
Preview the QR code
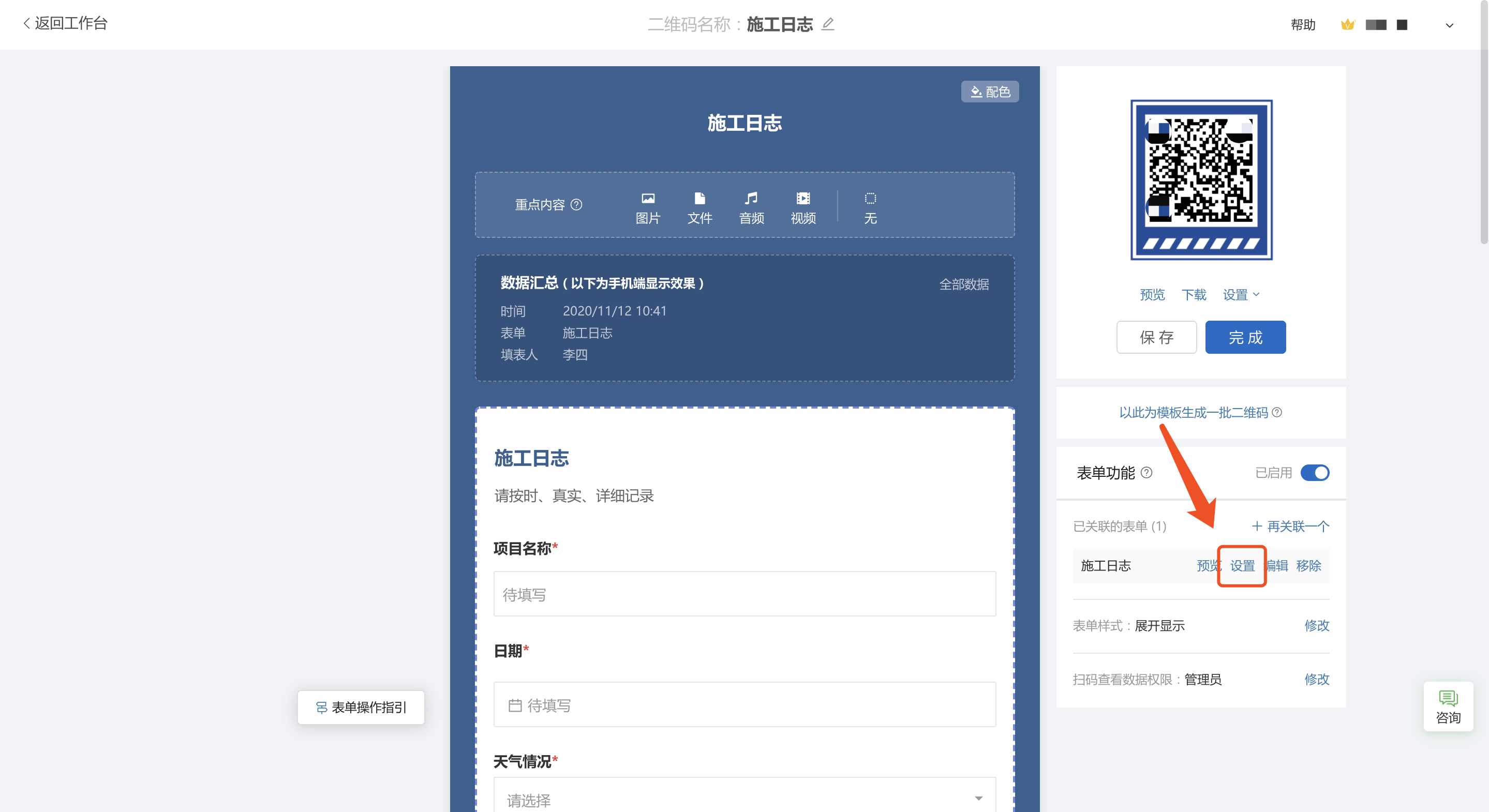pos(1152,295)
